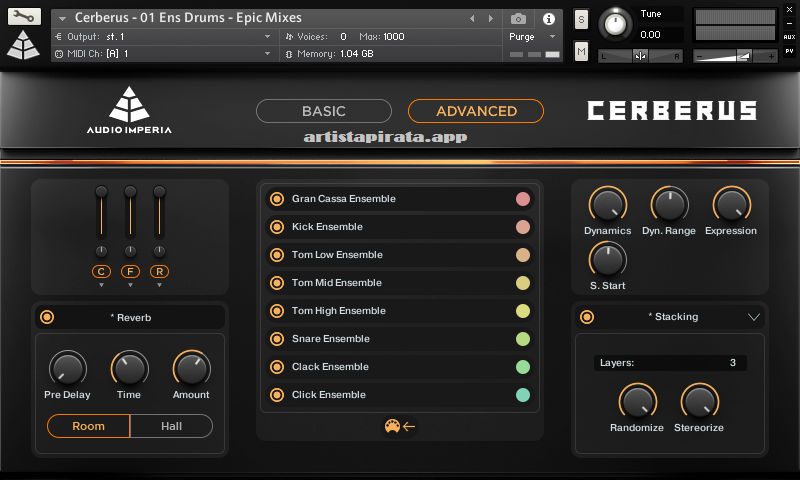
Task: Click the small pan knob above C mic
Action: tap(102, 251)
